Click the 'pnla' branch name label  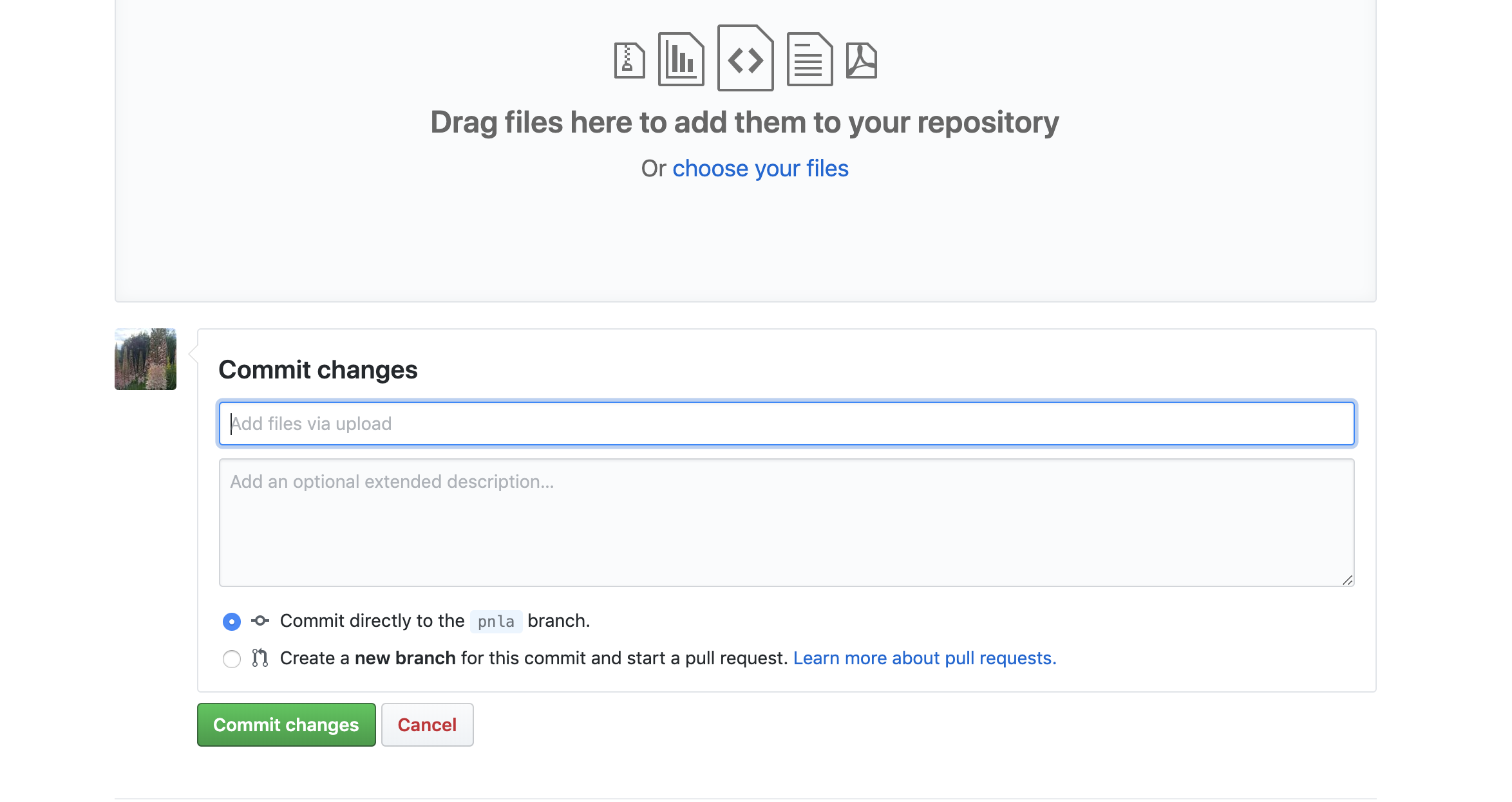[x=496, y=622]
